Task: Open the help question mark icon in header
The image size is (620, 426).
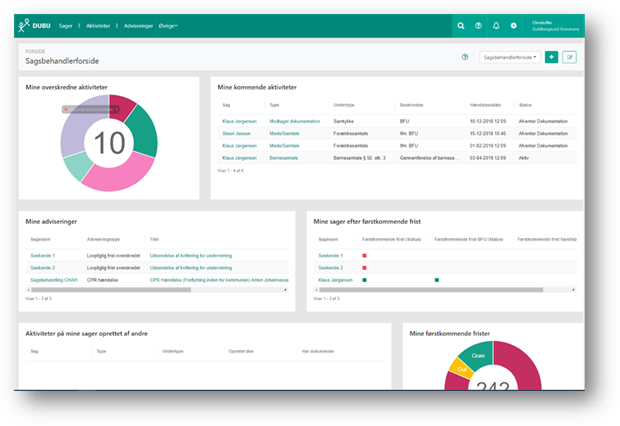Action: tap(479, 25)
